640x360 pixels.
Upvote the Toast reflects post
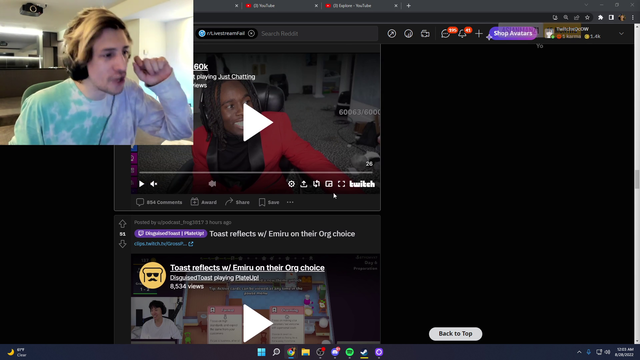(x=122, y=224)
